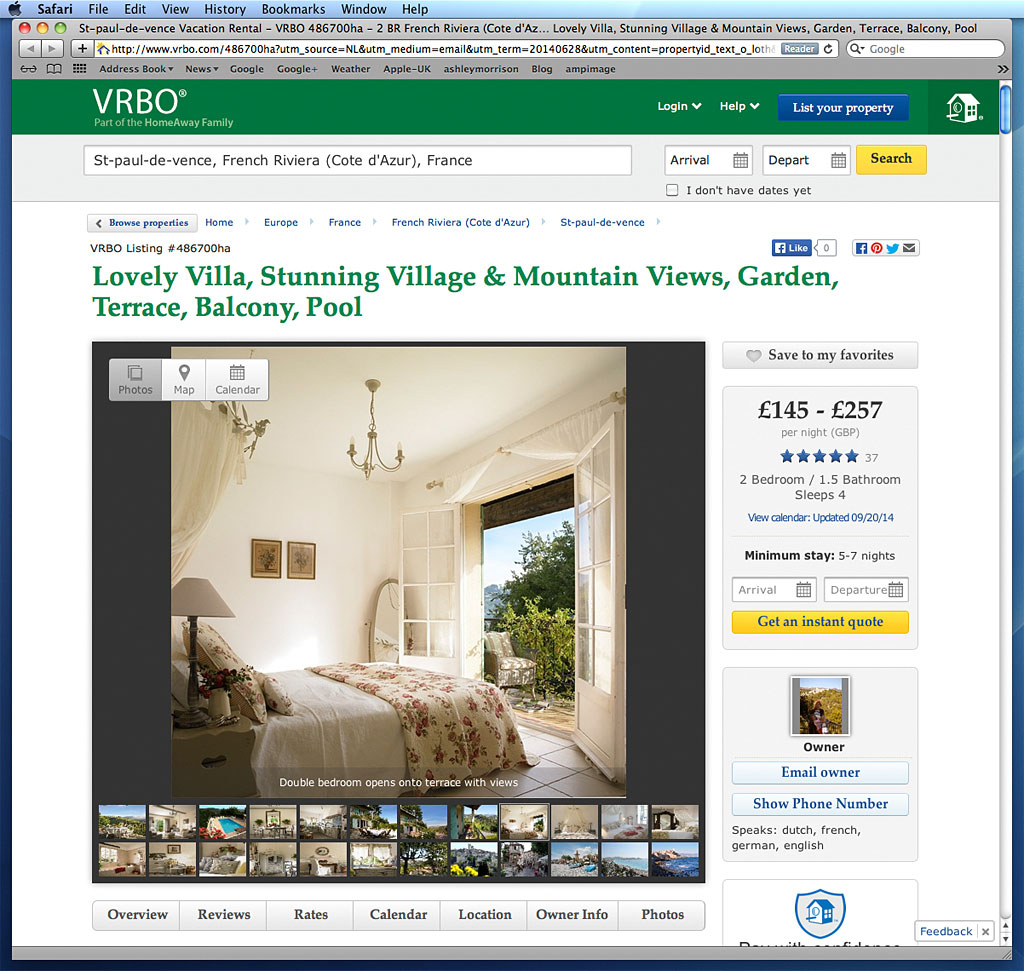Viewport: 1024px width, 971px height.
Task: Switch to the Reviews tab
Action: tap(222, 915)
